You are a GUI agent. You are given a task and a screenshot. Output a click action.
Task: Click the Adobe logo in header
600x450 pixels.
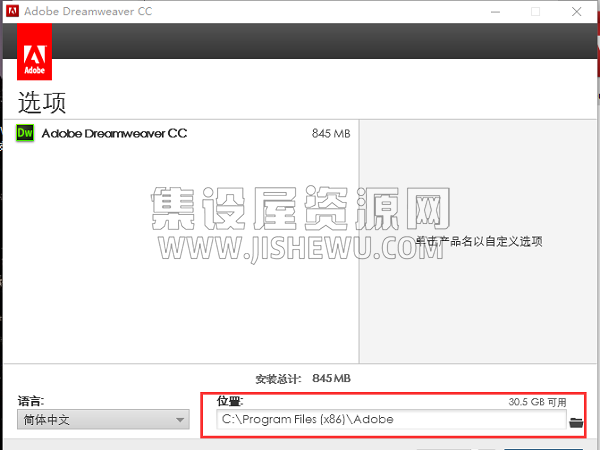coord(34,52)
